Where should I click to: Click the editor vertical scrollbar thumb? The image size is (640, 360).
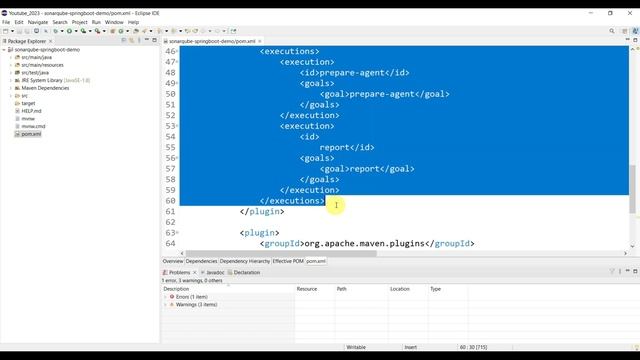click(x=632, y=189)
